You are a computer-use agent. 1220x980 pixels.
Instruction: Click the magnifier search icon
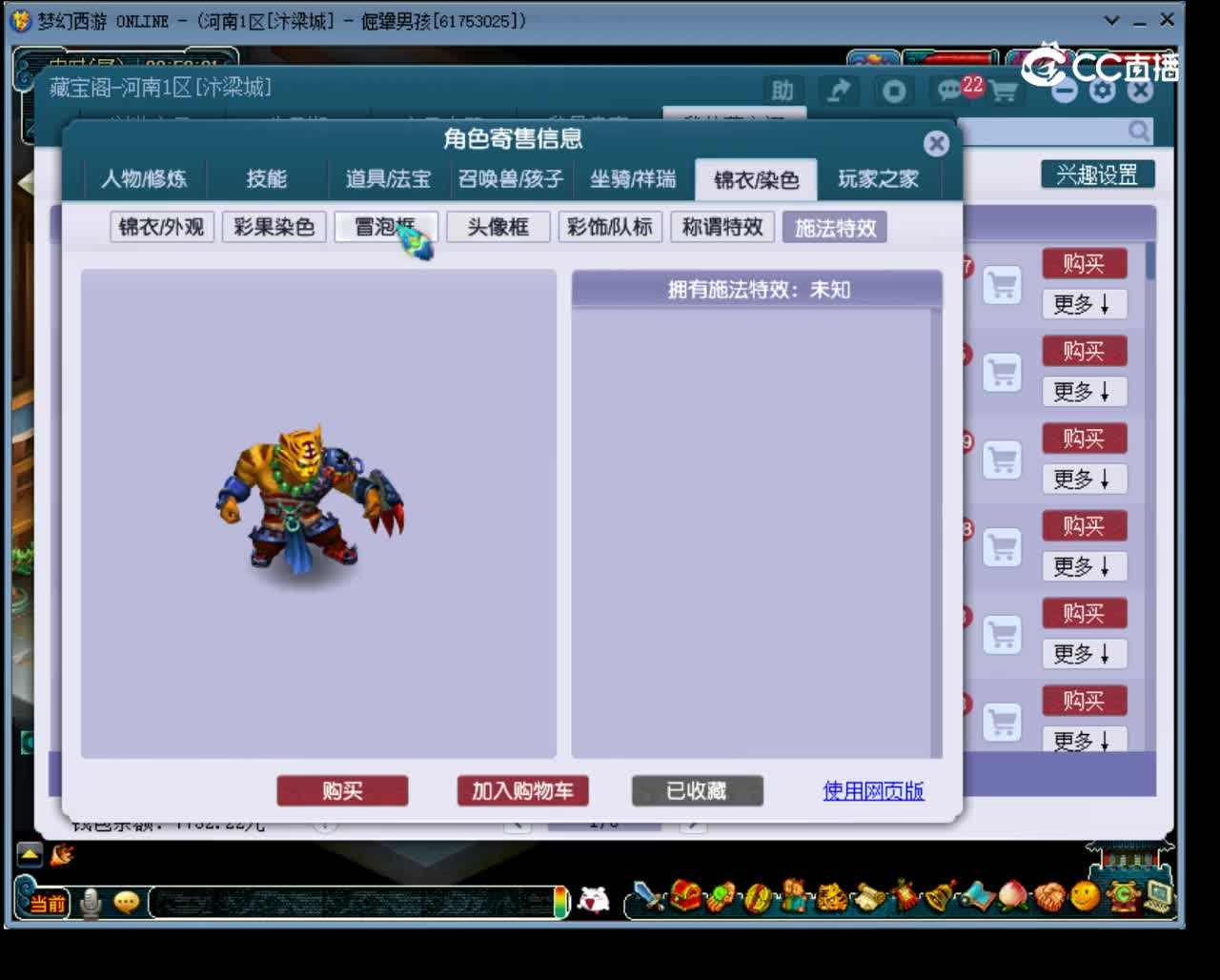tap(1138, 131)
